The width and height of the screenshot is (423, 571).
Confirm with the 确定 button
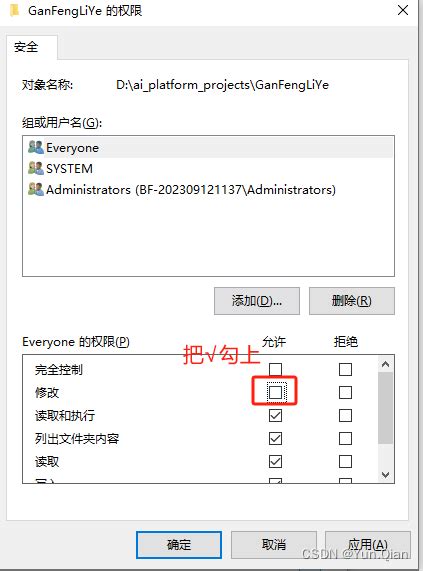179,545
